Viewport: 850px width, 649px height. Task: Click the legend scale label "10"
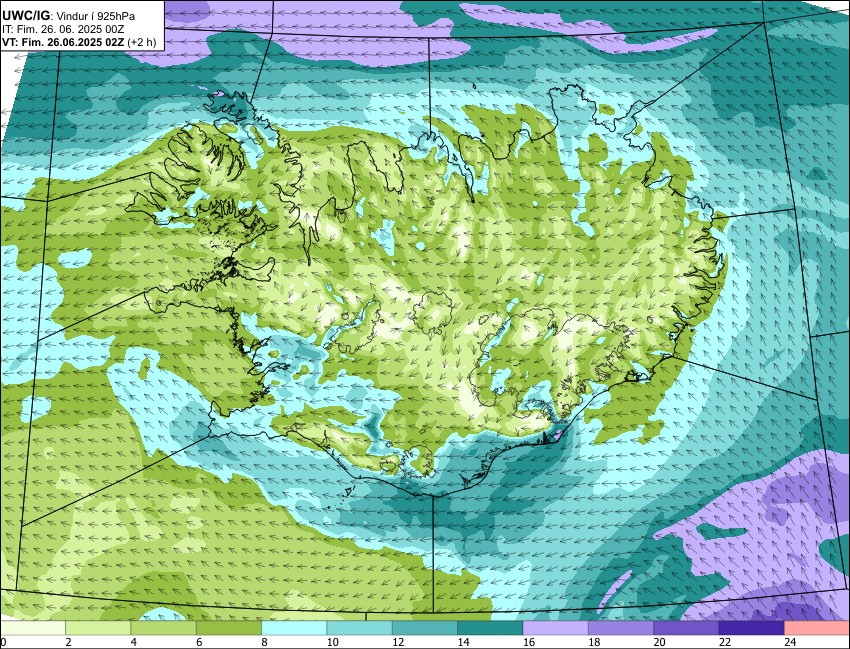tap(332, 642)
